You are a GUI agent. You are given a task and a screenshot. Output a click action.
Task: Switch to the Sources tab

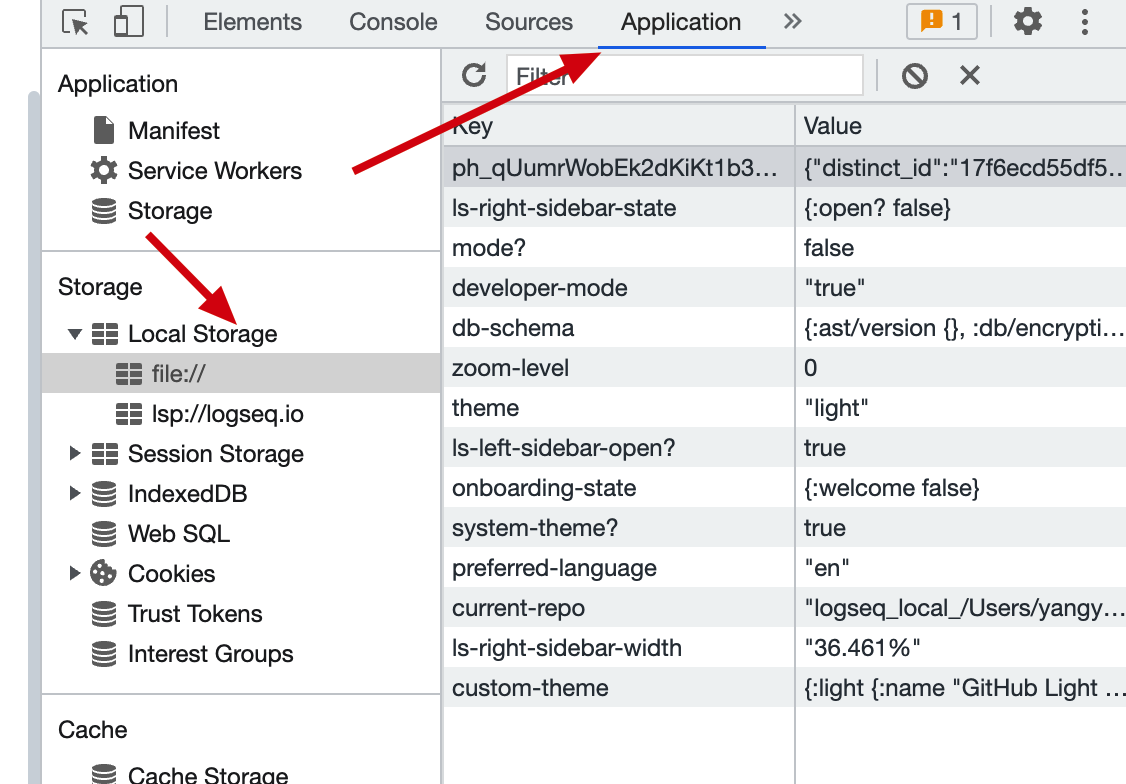click(x=528, y=22)
